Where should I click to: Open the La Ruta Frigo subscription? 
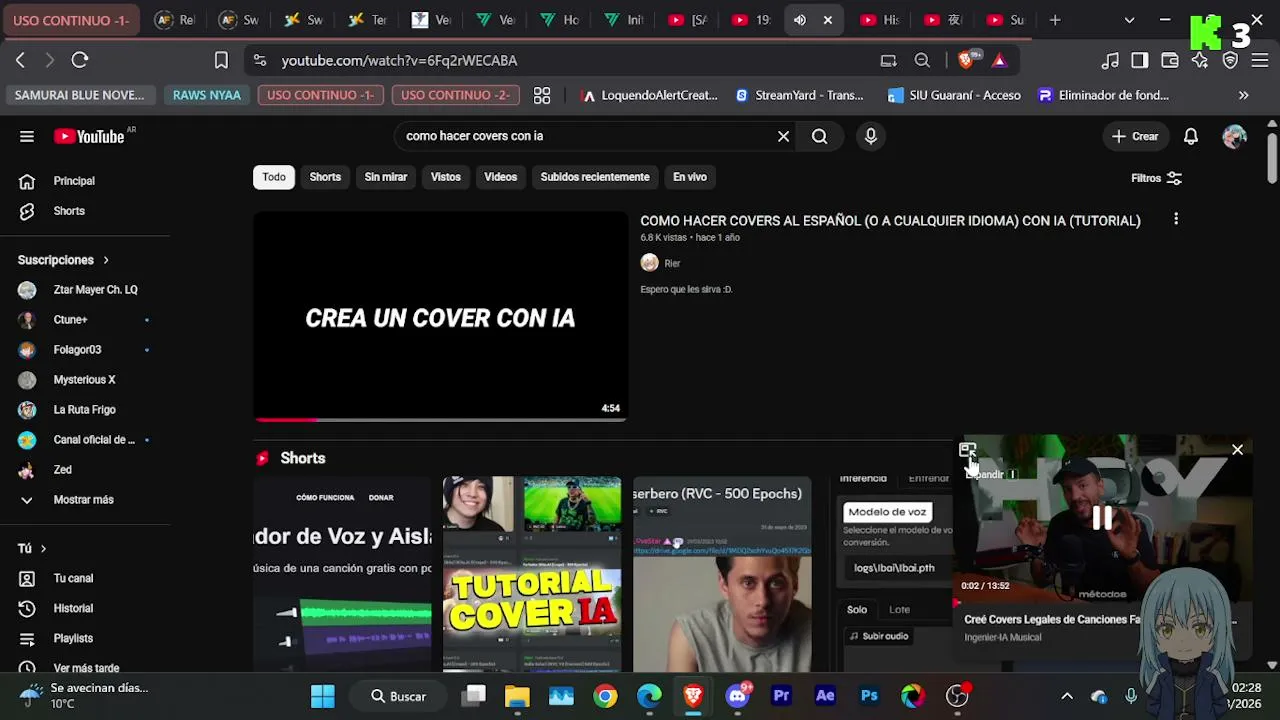[85, 410]
